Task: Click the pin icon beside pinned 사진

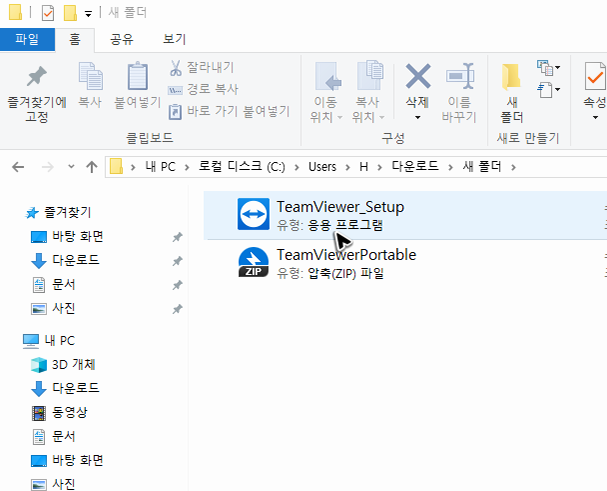Action: (177, 309)
